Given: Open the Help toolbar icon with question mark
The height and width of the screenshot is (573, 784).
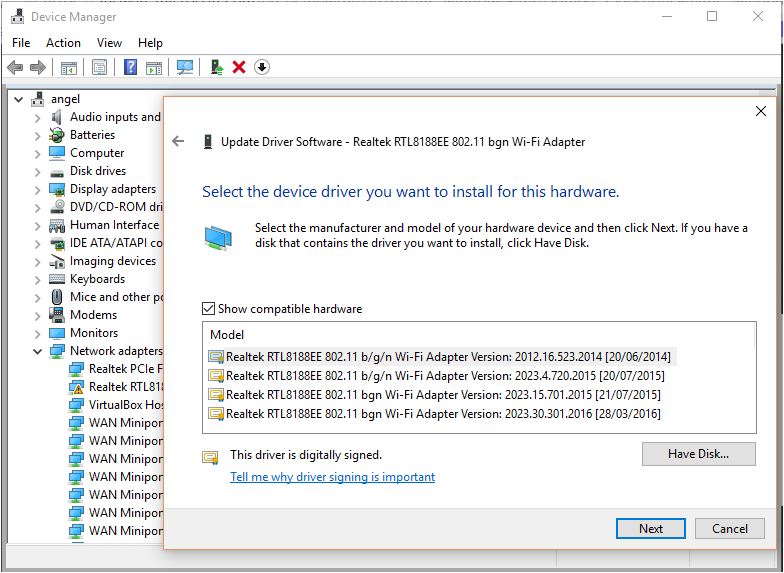Looking at the screenshot, I should pyautogui.click(x=130, y=67).
